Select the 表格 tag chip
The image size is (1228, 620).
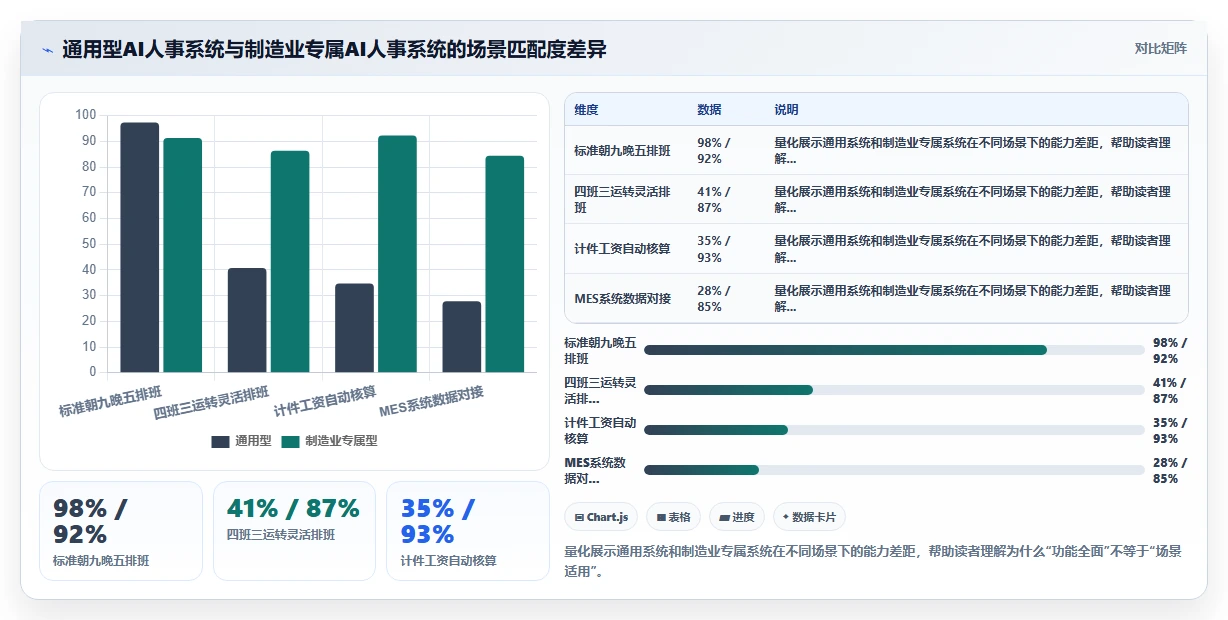click(x=673, y=517)
